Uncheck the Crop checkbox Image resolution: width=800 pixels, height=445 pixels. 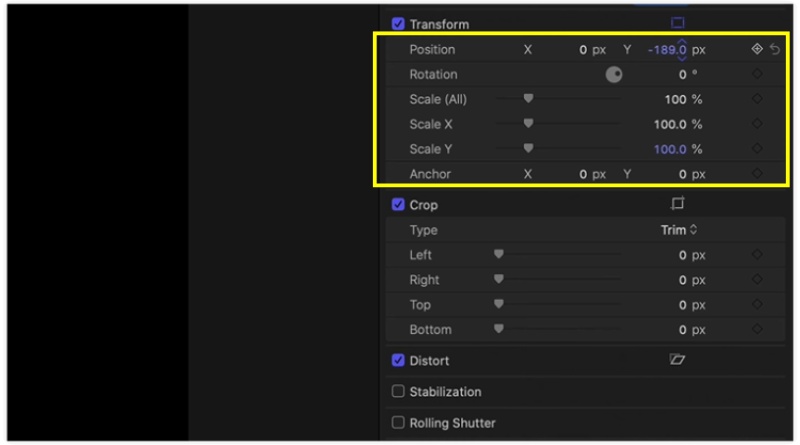click(398, 205)
